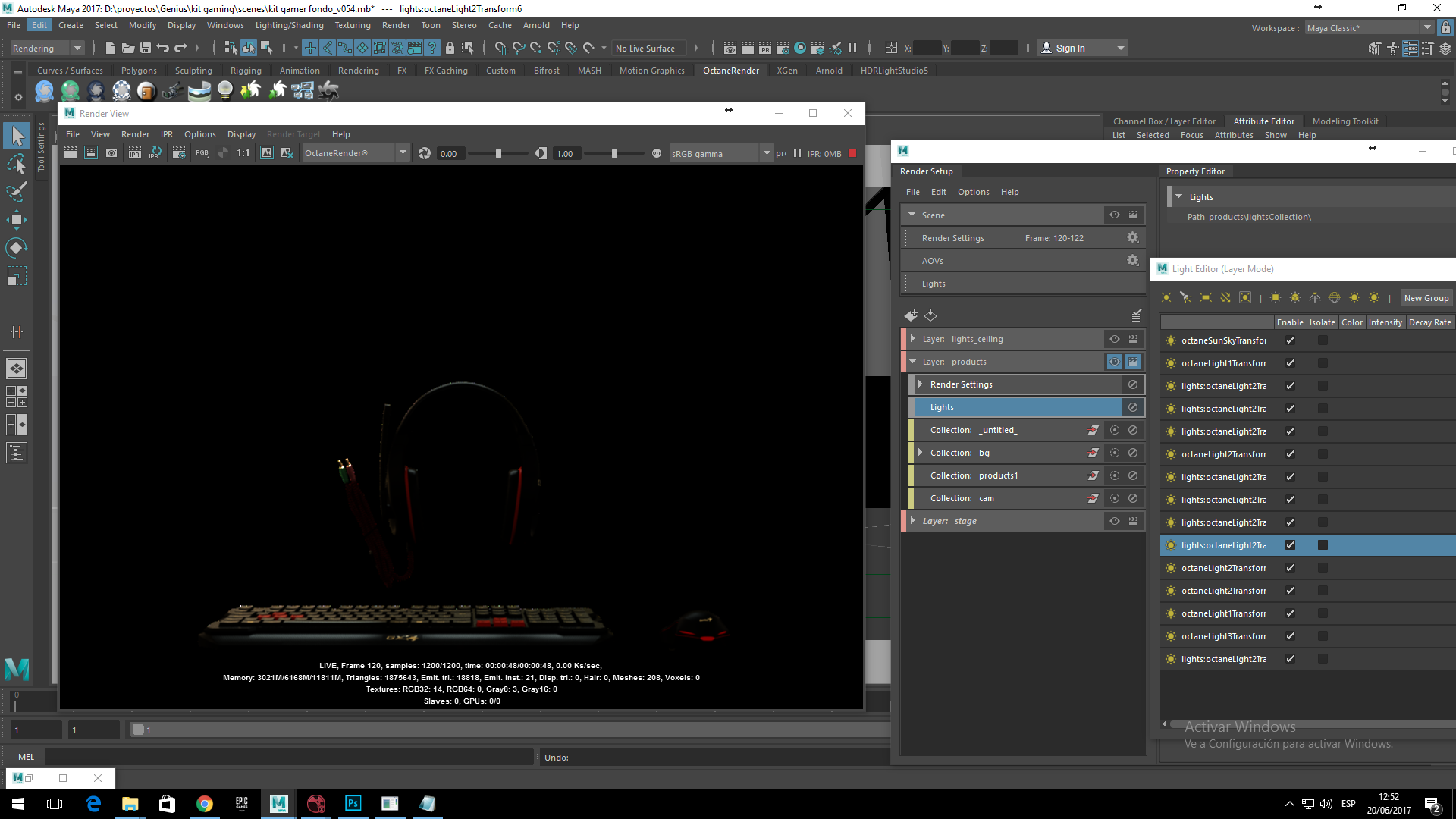Viewport: 1456px width, 819px height.
Task: Click the create render layer icon
Action: click(911, 315)
